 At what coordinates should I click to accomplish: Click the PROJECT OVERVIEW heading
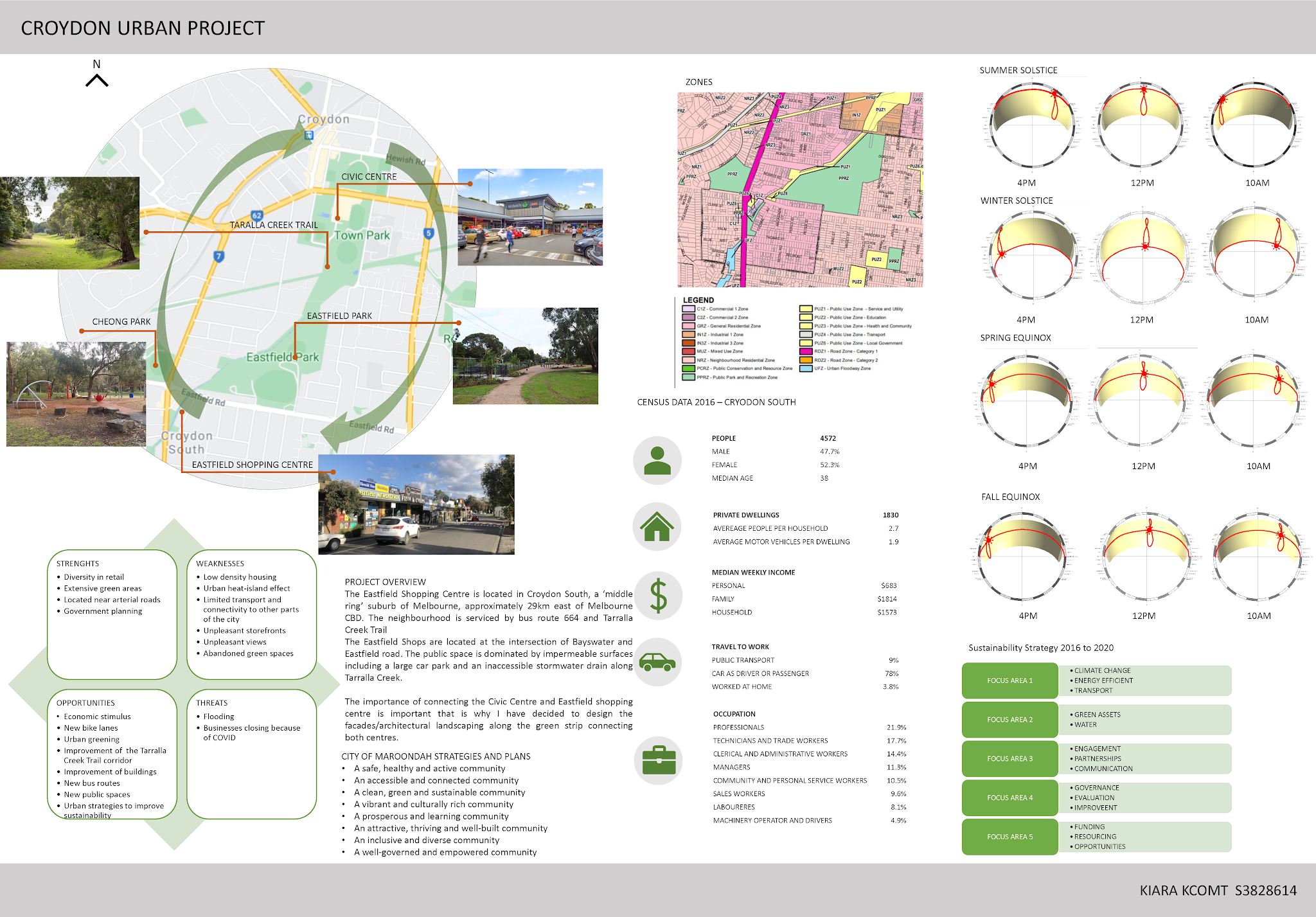point(385,582)
